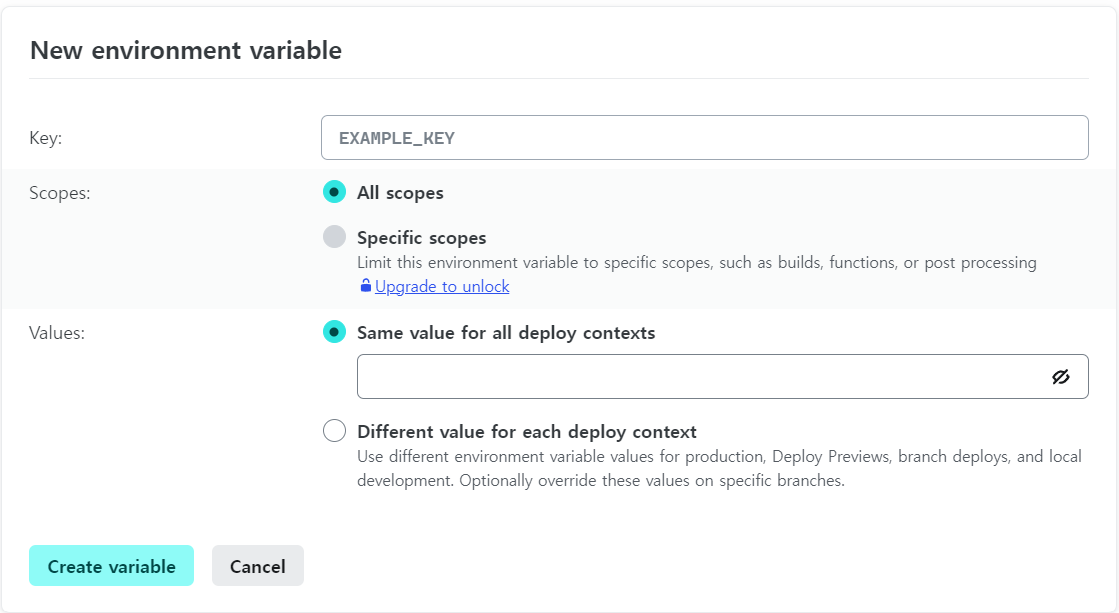Screen dimensions: 1119x613
Task: Click the "Specific scopes" label text
Action: 421,238
